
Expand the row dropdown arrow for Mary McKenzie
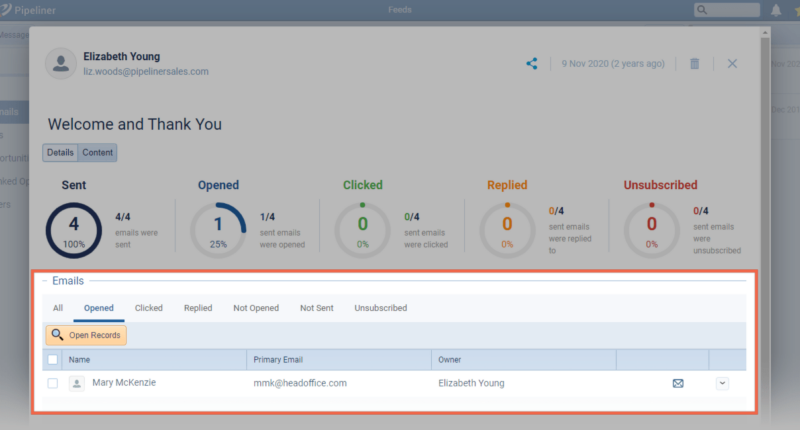[722, 383]
